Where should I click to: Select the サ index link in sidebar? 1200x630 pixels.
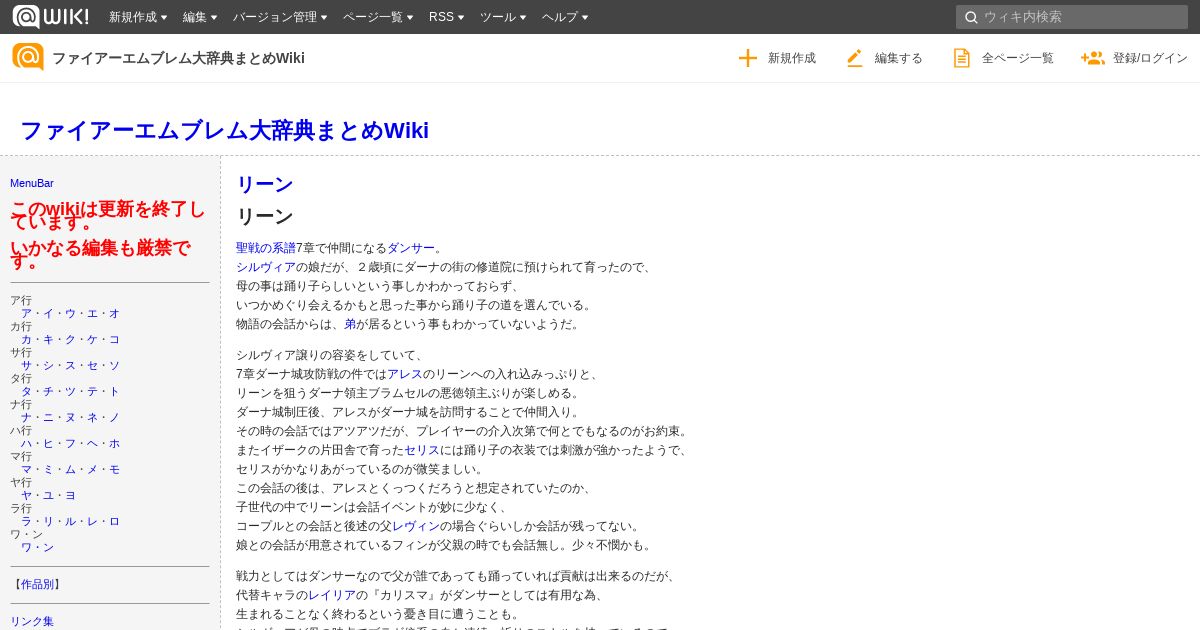point(26,365)
